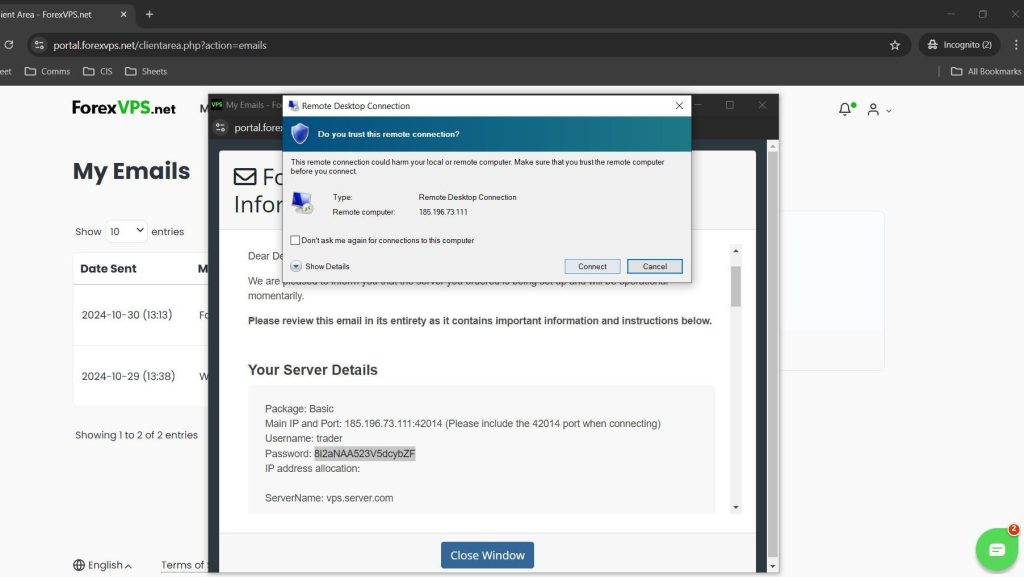Open the site information icon in address bar
The height and width of the screenshot is (577, 1024).
click(39, 45)
